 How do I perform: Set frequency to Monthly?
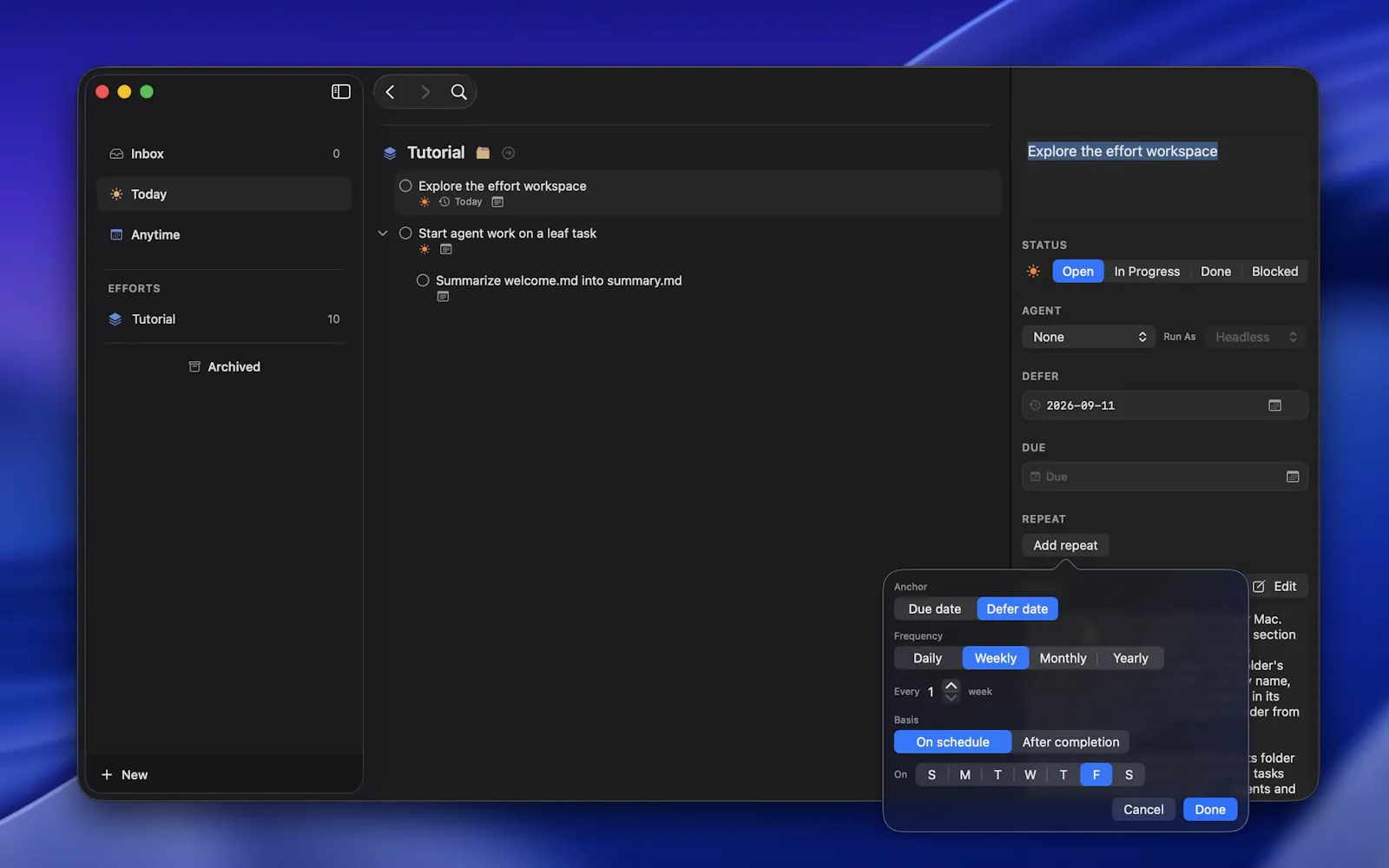pyautogui.click(x=1063, y=659)
